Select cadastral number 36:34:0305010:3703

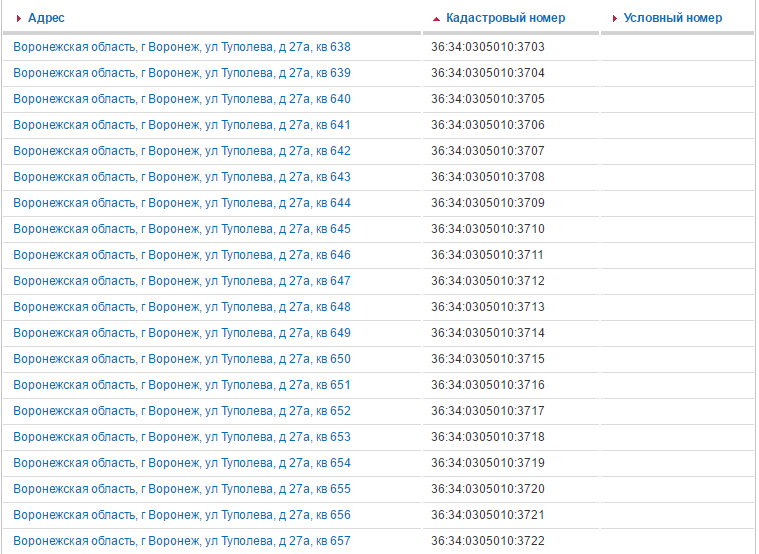pos(488,47)
